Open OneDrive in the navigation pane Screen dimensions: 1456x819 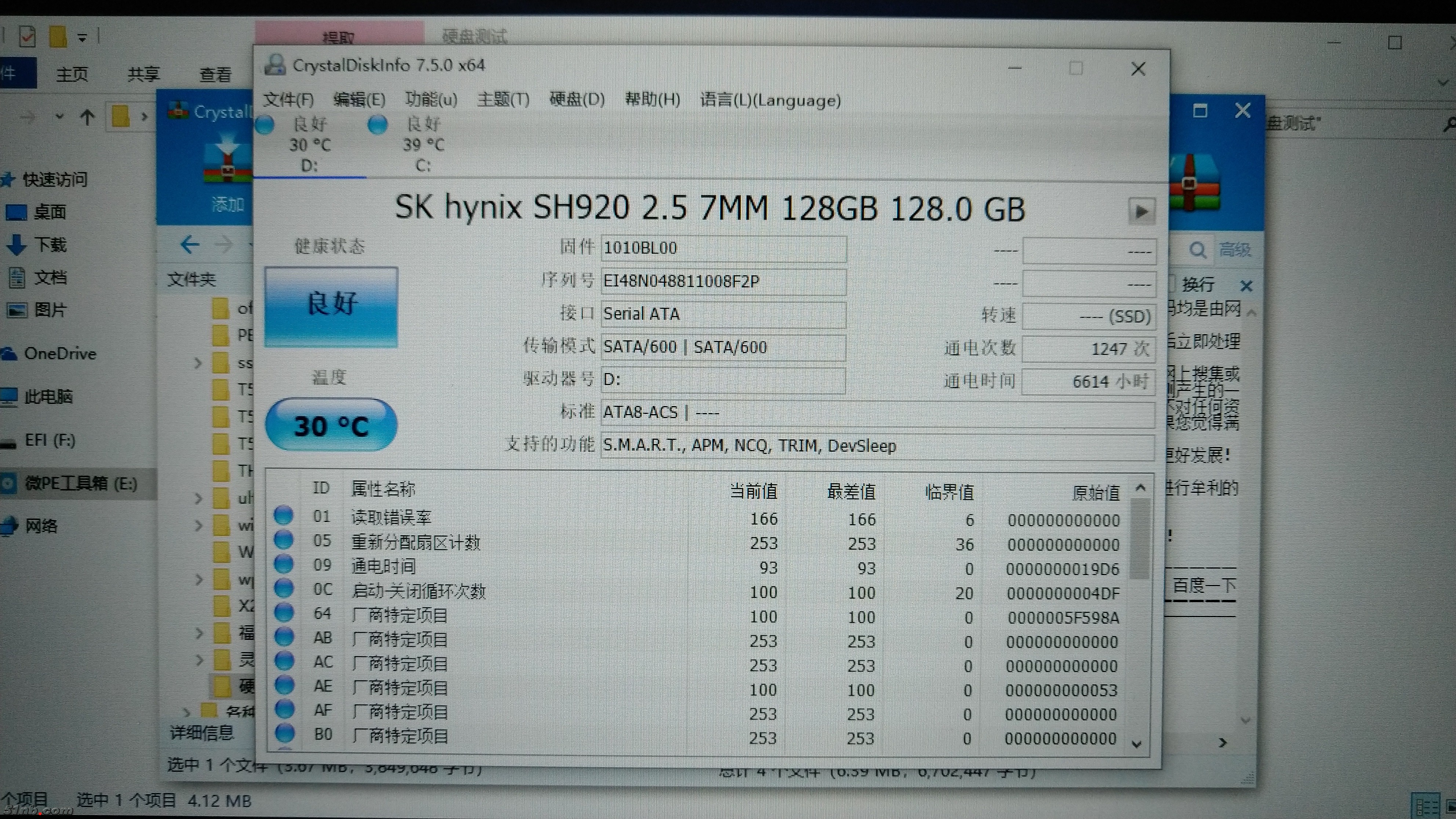tap(59, 354)
